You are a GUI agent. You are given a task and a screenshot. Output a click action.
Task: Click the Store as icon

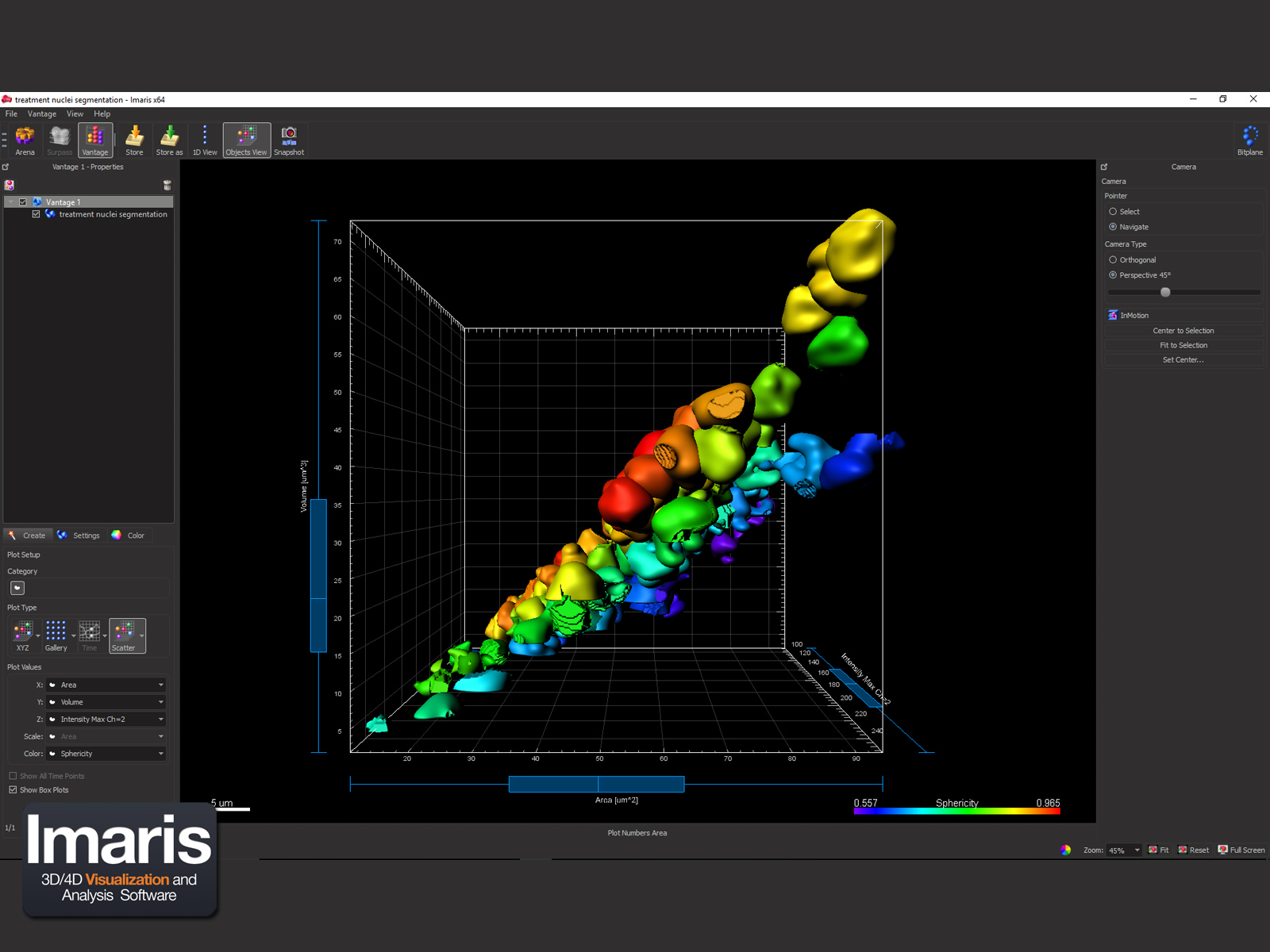tap(169, 140)
